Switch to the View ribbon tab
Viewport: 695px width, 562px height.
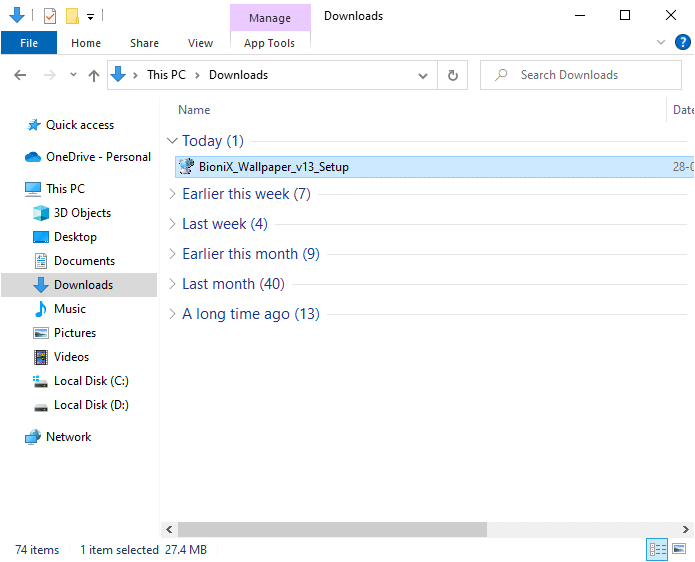200,43
